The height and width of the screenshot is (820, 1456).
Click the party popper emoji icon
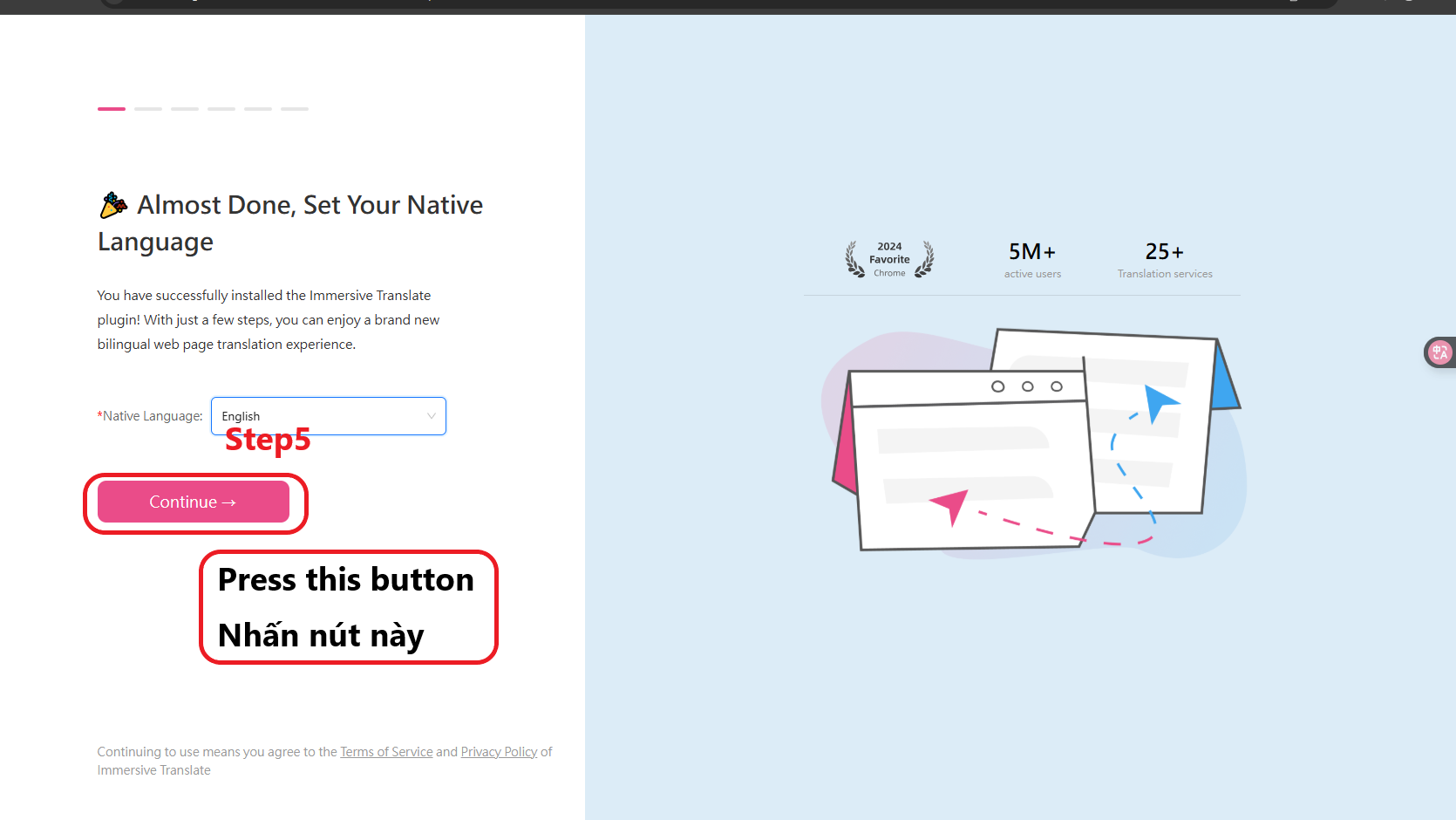click(x=113, y=205)
